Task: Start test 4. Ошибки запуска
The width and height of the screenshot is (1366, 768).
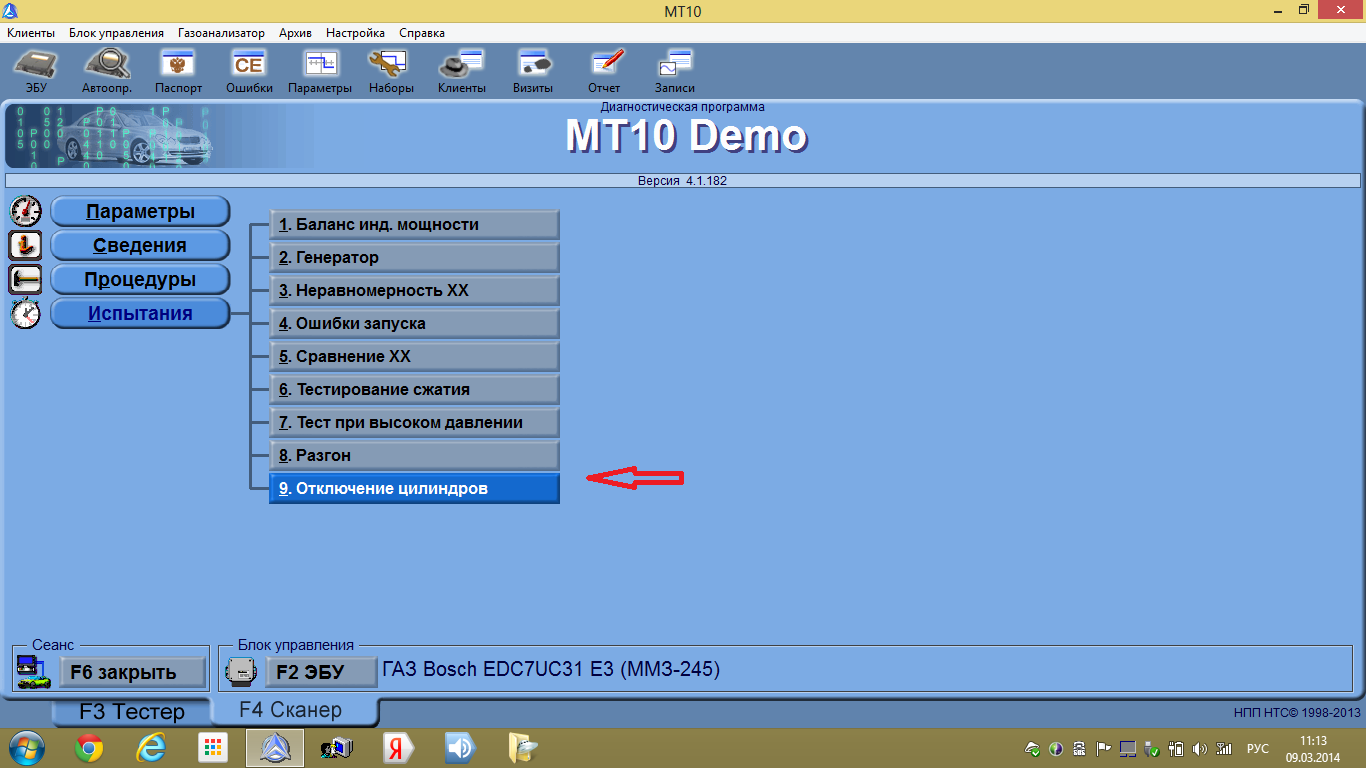Action: tap(414, 323)
